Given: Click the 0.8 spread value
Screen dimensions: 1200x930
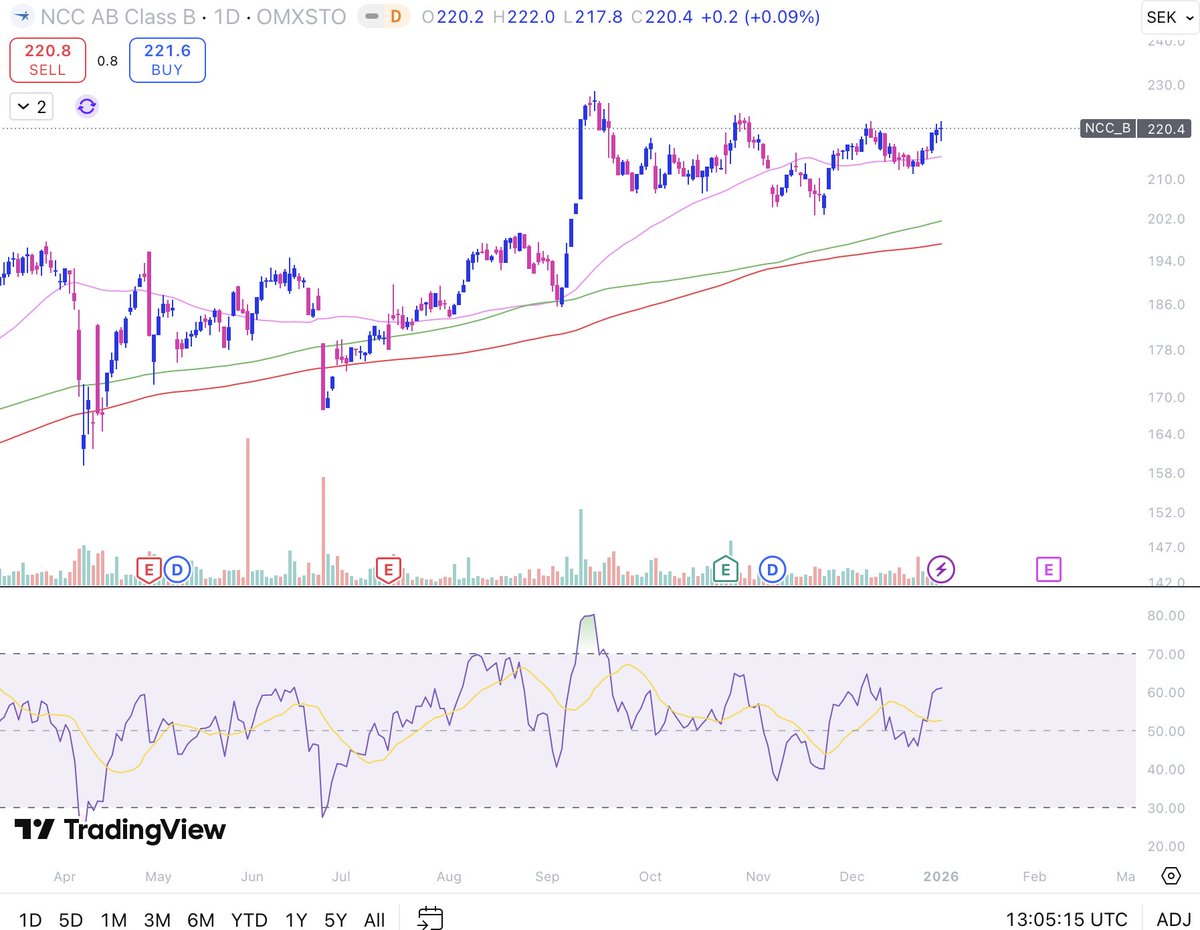Looking at the screenshot, I should click(x=107, y=61).
